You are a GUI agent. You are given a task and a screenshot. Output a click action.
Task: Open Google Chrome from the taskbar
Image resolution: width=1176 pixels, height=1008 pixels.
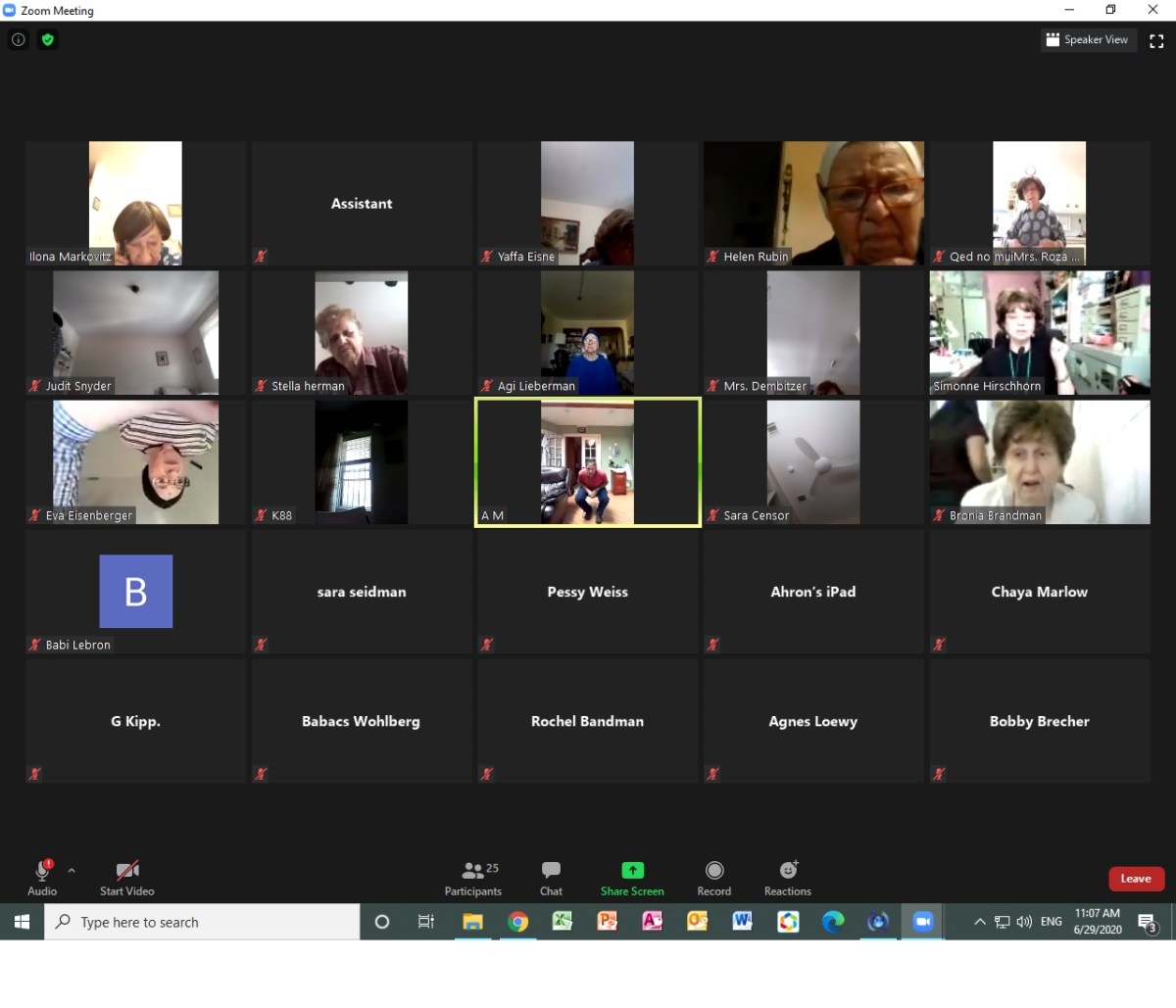pos(517,922)
